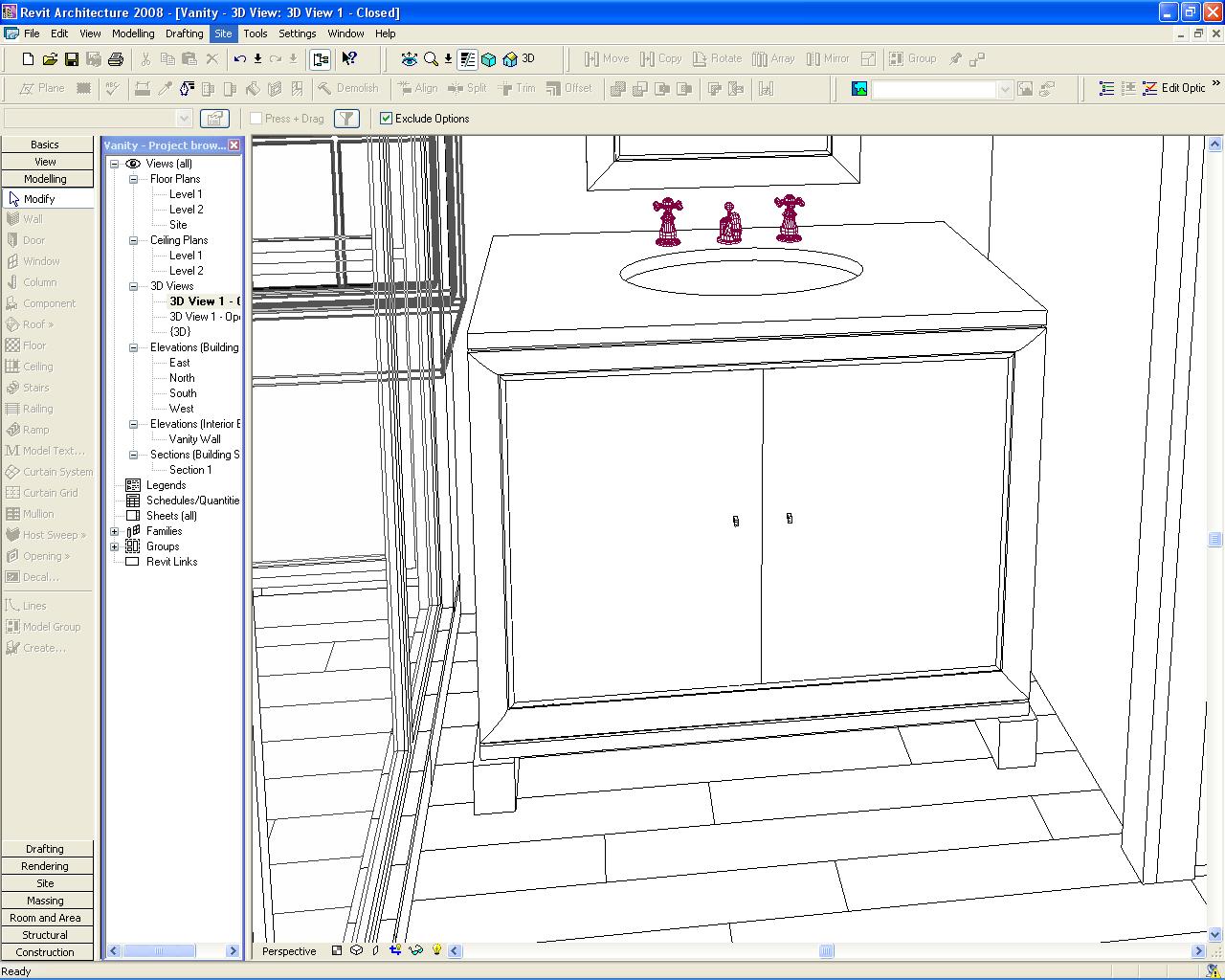Open the Tools menu

[x=255, y=33]
